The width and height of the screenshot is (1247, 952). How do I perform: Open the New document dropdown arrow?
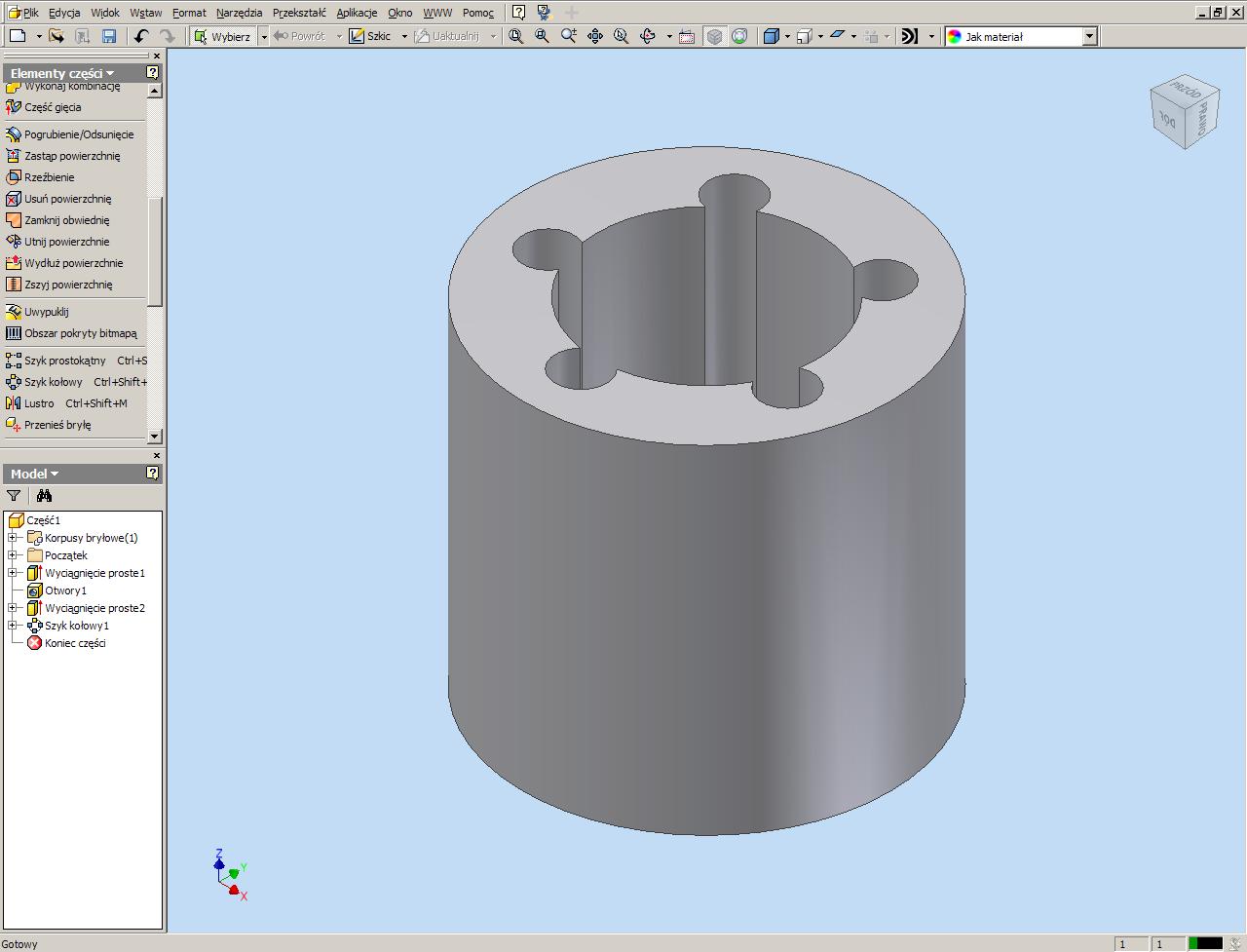39,36
